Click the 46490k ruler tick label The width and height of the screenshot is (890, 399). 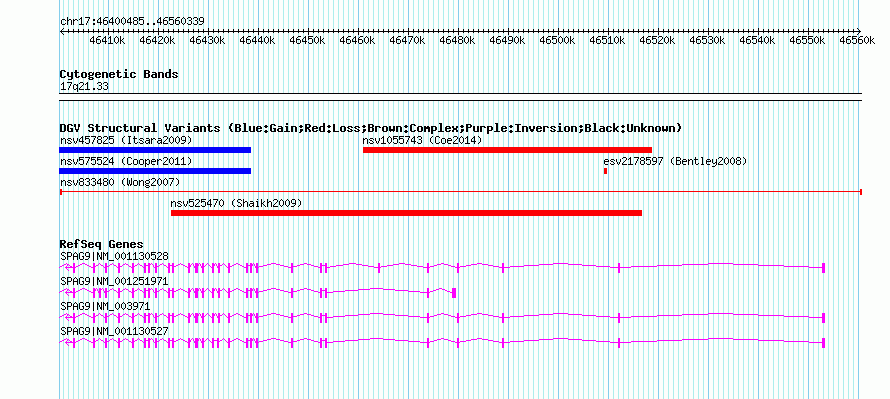coord(507,41)
